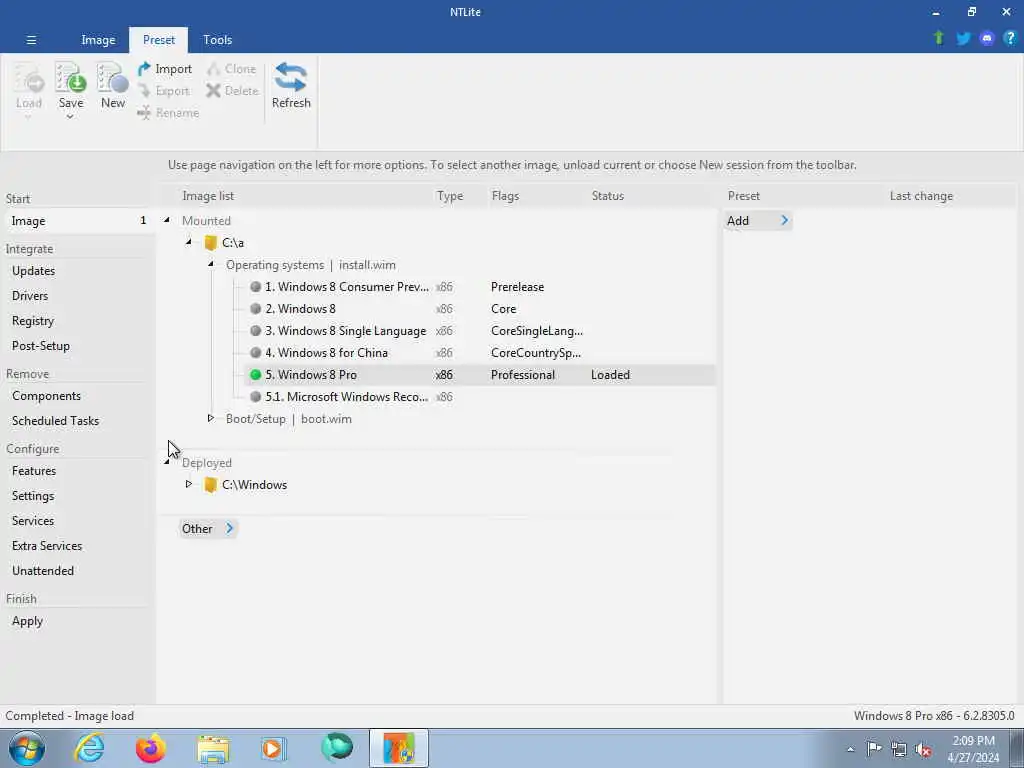The image size is (1024, 768).
Task: Click the Export preset button
Action: [x=164, y=91]
